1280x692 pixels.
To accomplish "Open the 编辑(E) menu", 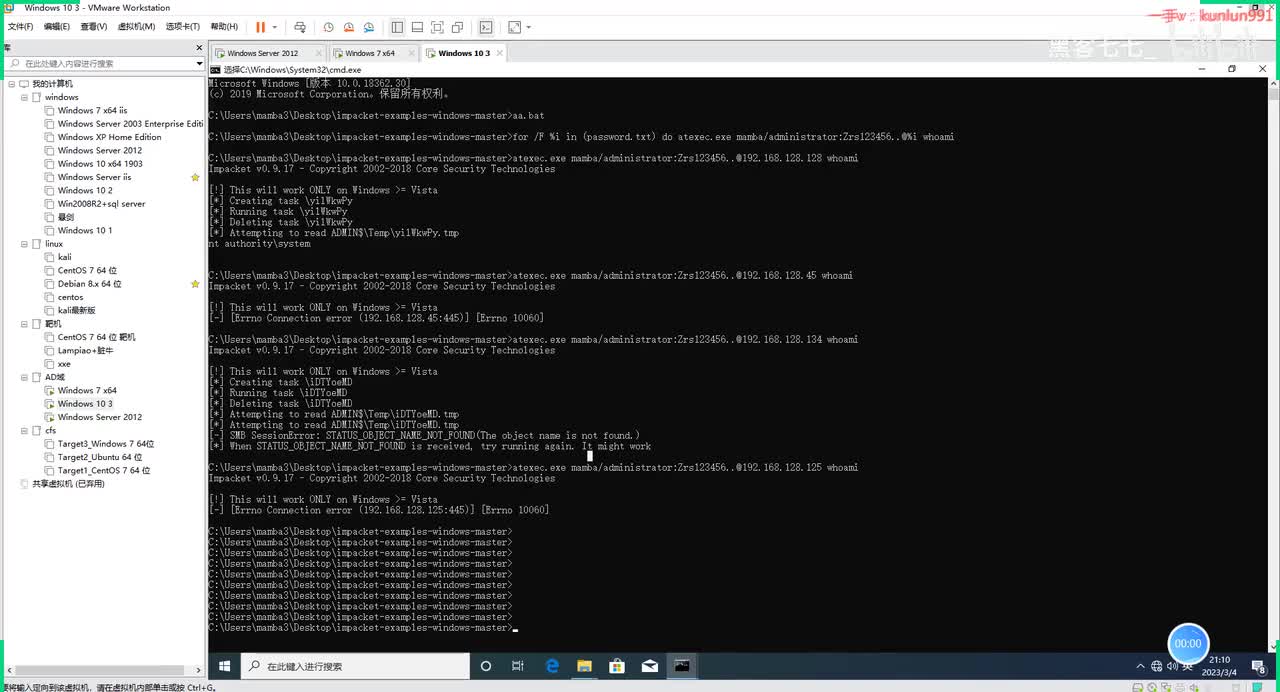I will click(x=56, y=27).
